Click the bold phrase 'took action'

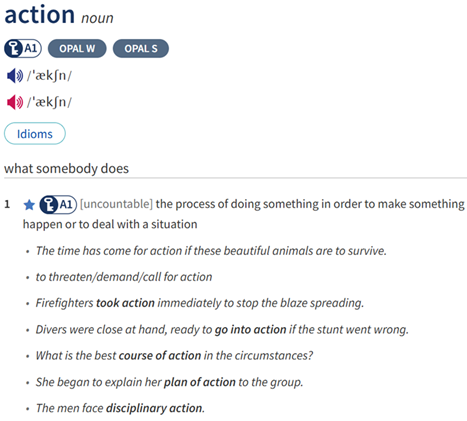[125, 303]
